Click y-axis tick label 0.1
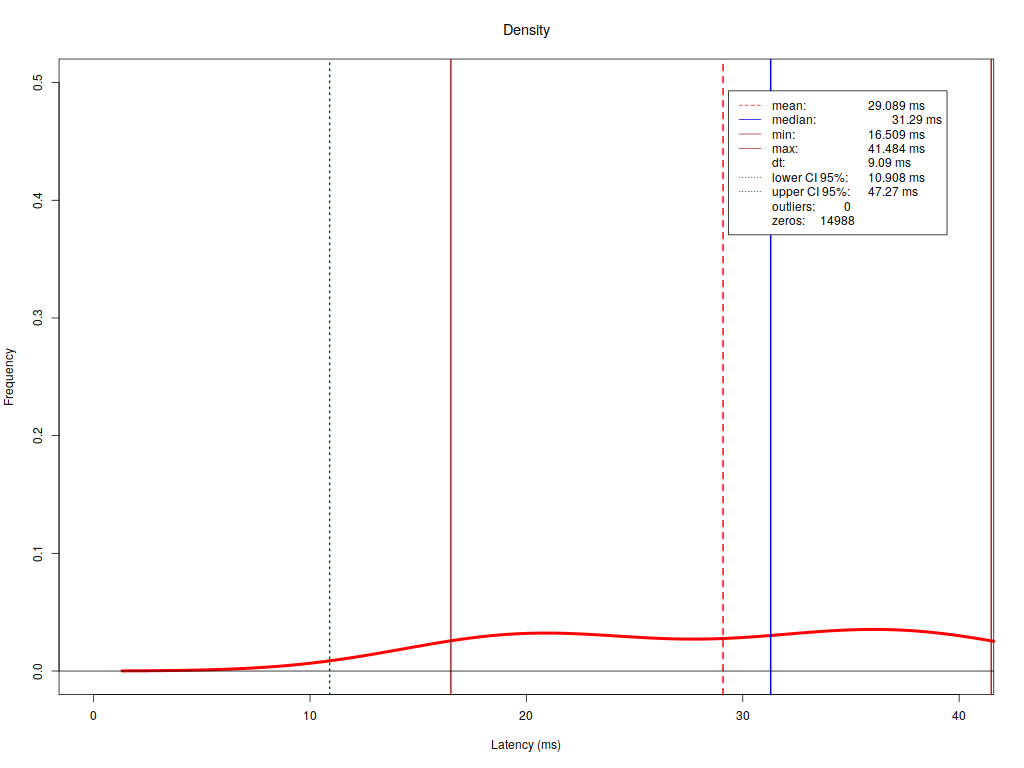Image resolution: width=1024 pixels, height=768 pixels. click(38, 553)
